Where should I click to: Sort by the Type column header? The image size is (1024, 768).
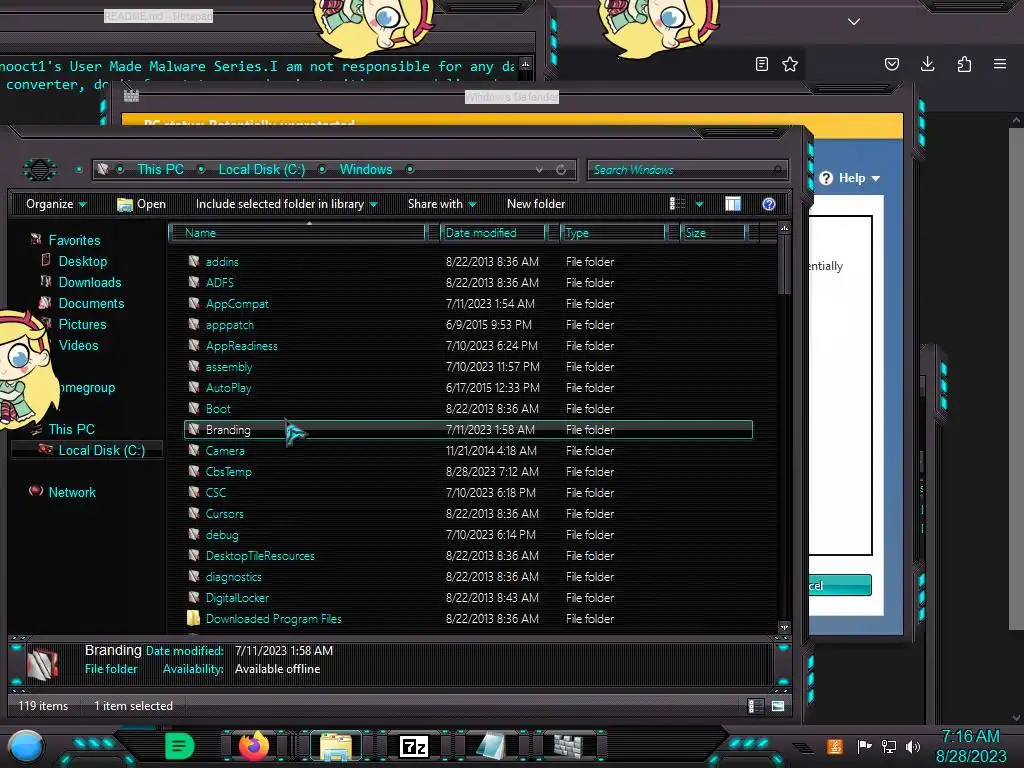click(x=613, y=232)
